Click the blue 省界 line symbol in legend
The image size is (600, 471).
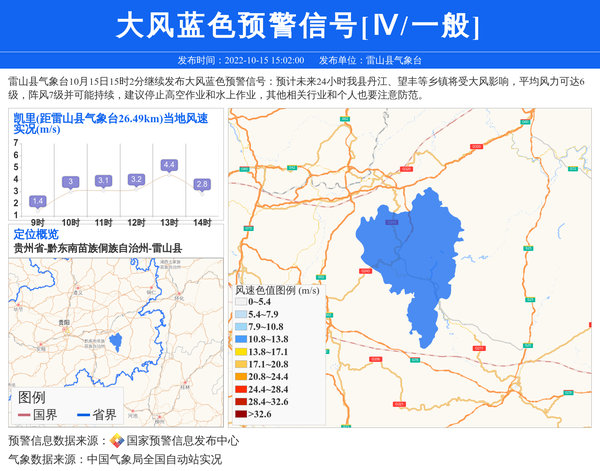(x=82, y=414)
